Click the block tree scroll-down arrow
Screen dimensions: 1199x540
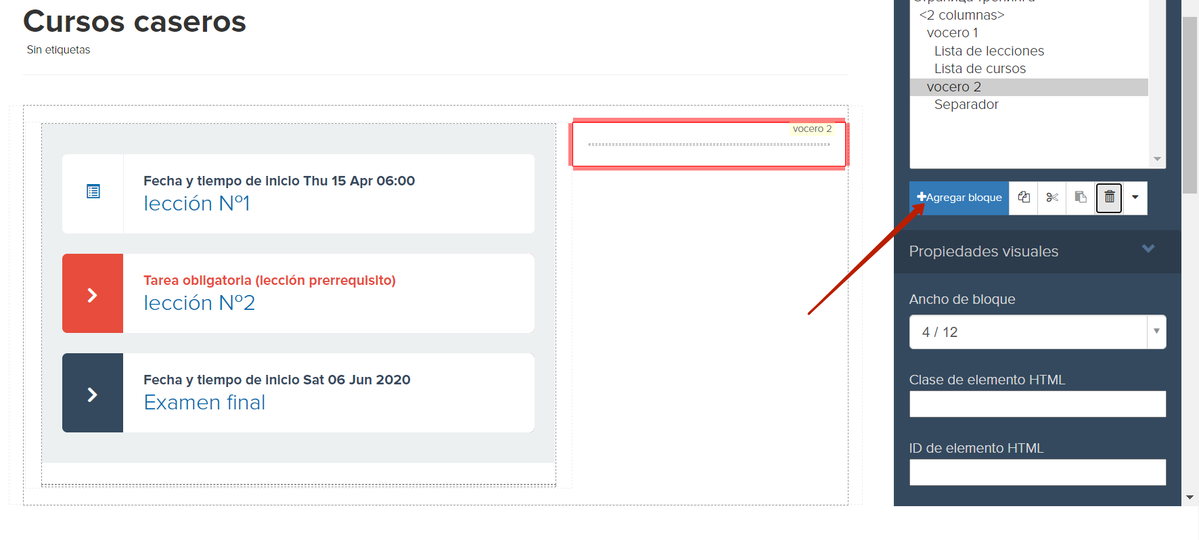coord(1156,159)
